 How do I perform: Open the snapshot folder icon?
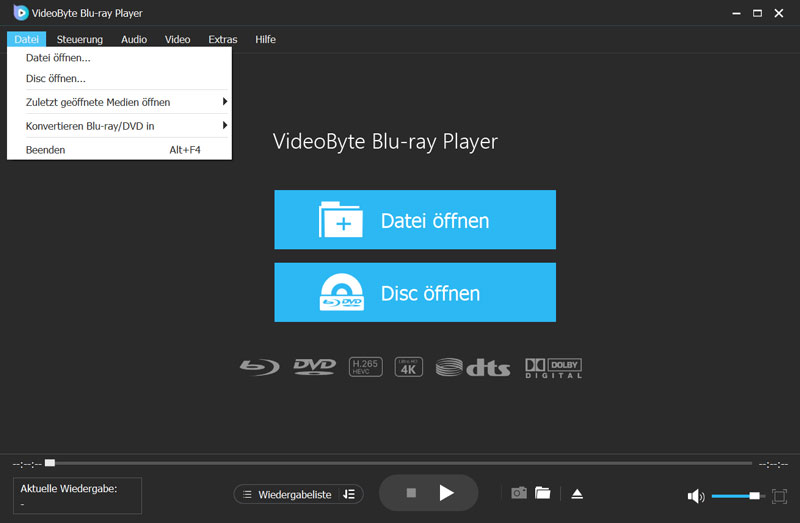tap(542, 493)
